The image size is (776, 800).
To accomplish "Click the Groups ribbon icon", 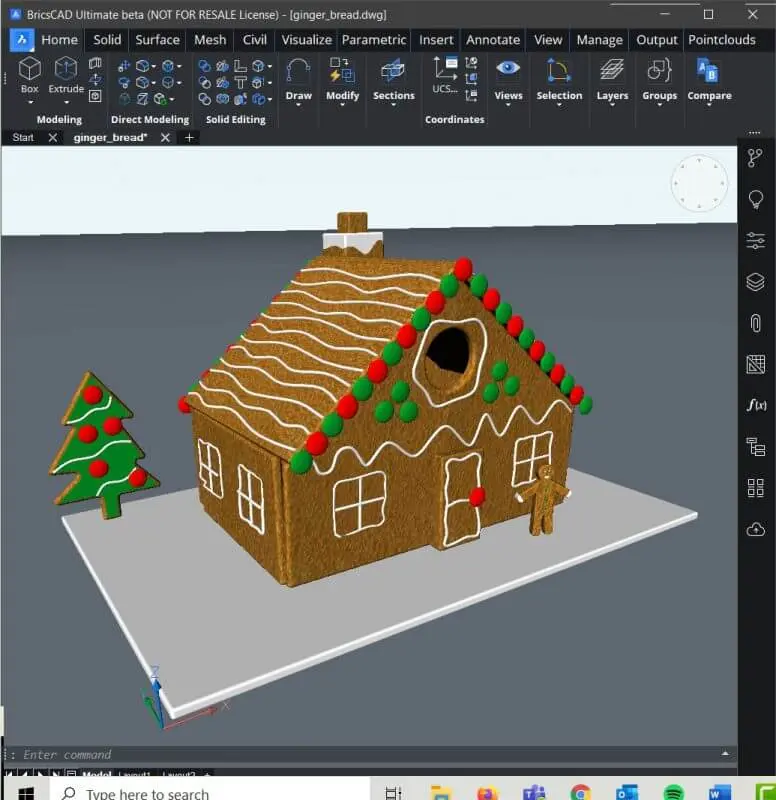I will coord(659,70).
